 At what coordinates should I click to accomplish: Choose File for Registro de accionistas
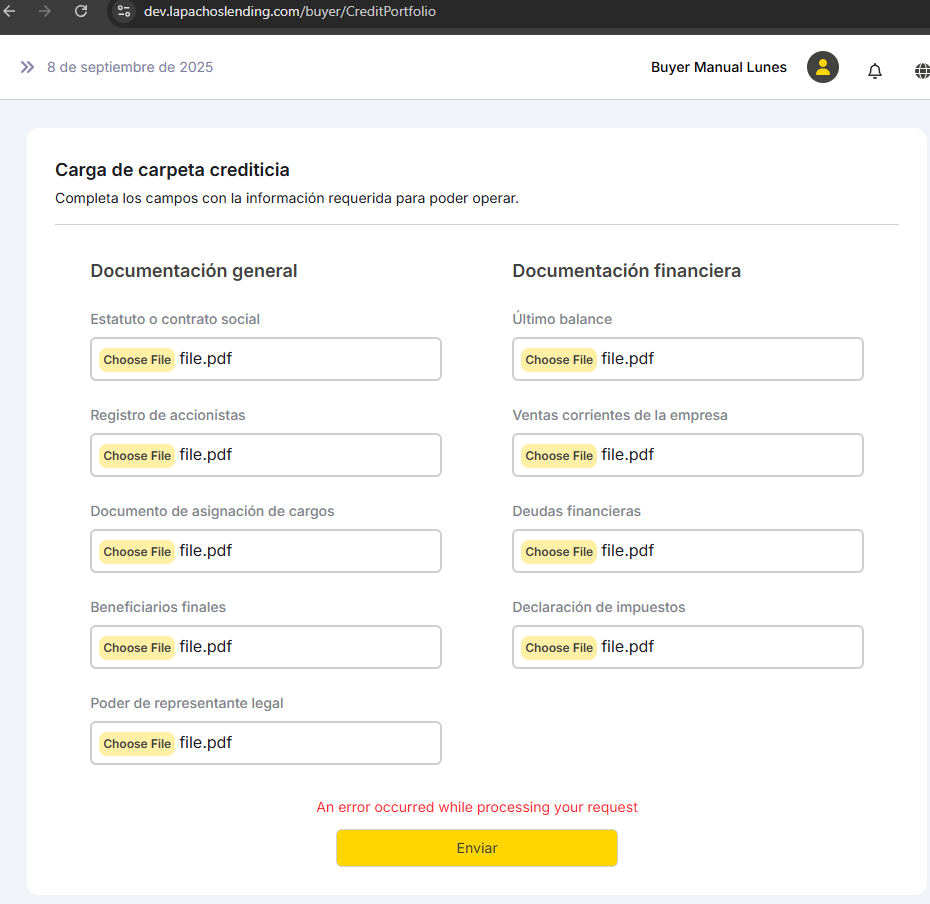(137, 455)
